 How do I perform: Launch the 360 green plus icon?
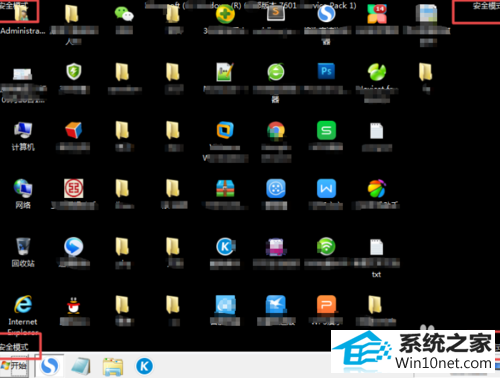[x=225, y=14]
